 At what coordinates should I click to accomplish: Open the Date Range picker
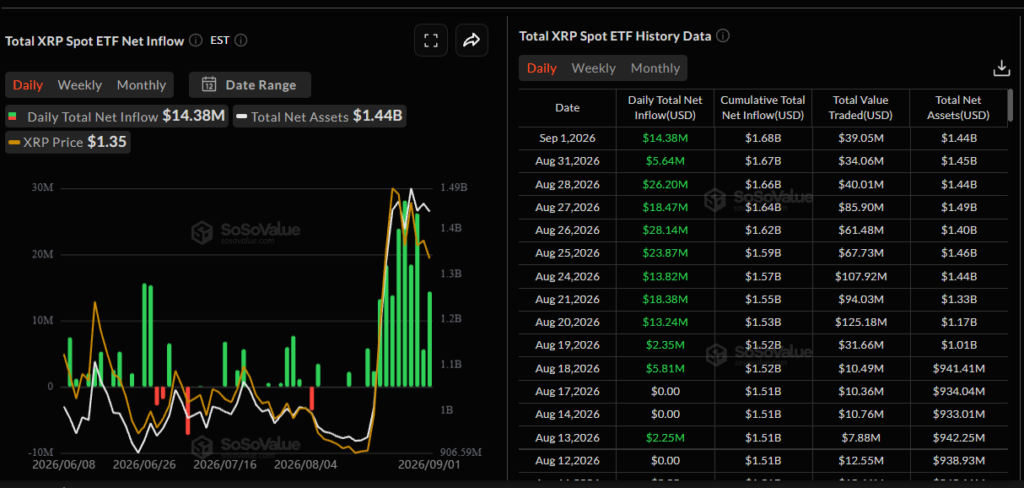250,85
